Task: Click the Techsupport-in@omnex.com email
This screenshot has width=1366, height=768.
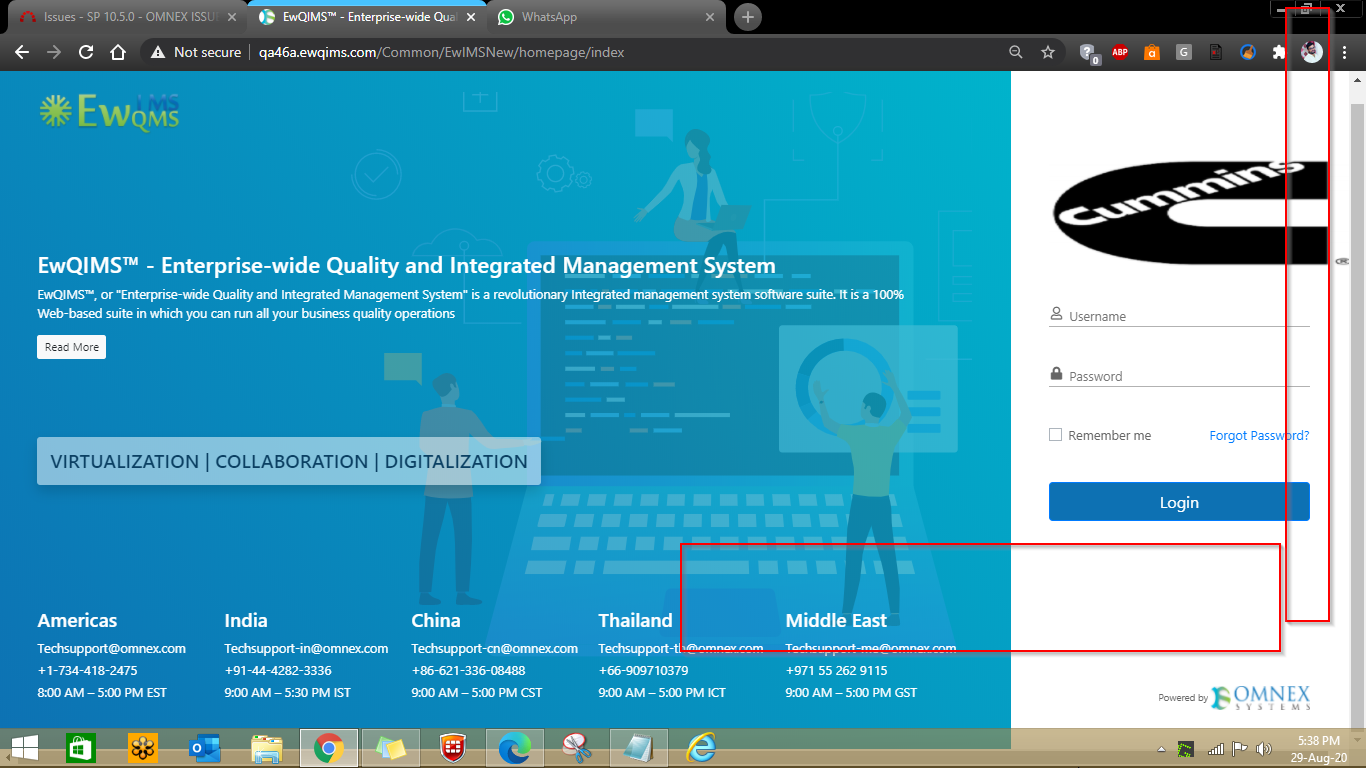Action: (306, 648)
